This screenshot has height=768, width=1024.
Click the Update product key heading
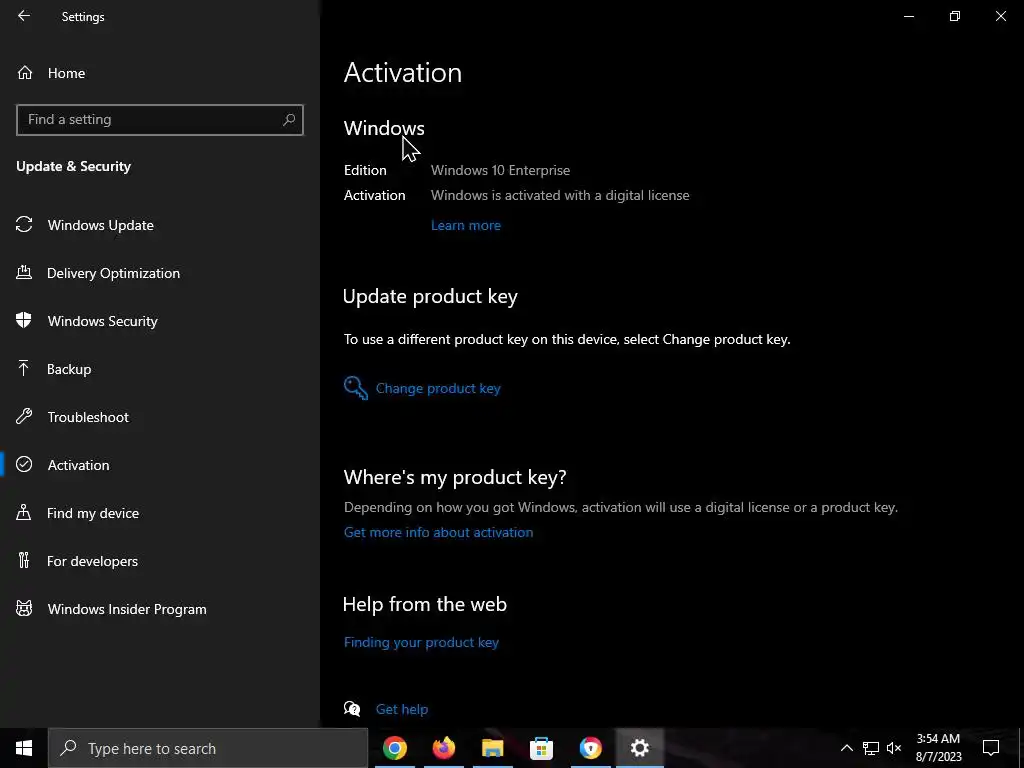pyautogui.click(x=430, y=296)
